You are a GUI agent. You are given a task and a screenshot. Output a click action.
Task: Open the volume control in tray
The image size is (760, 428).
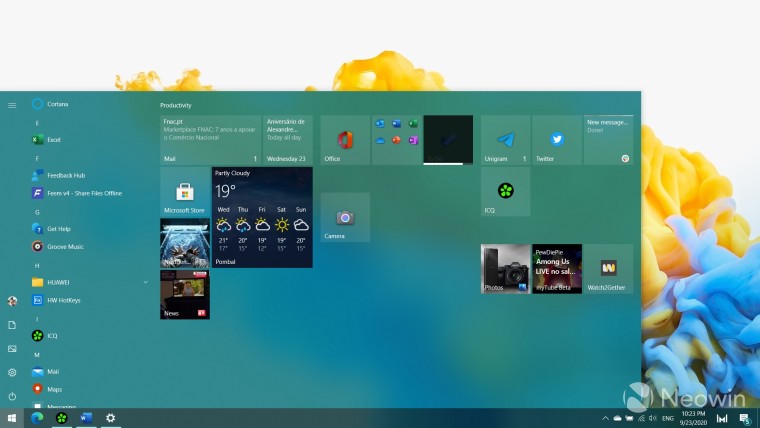tap(652, 418)
